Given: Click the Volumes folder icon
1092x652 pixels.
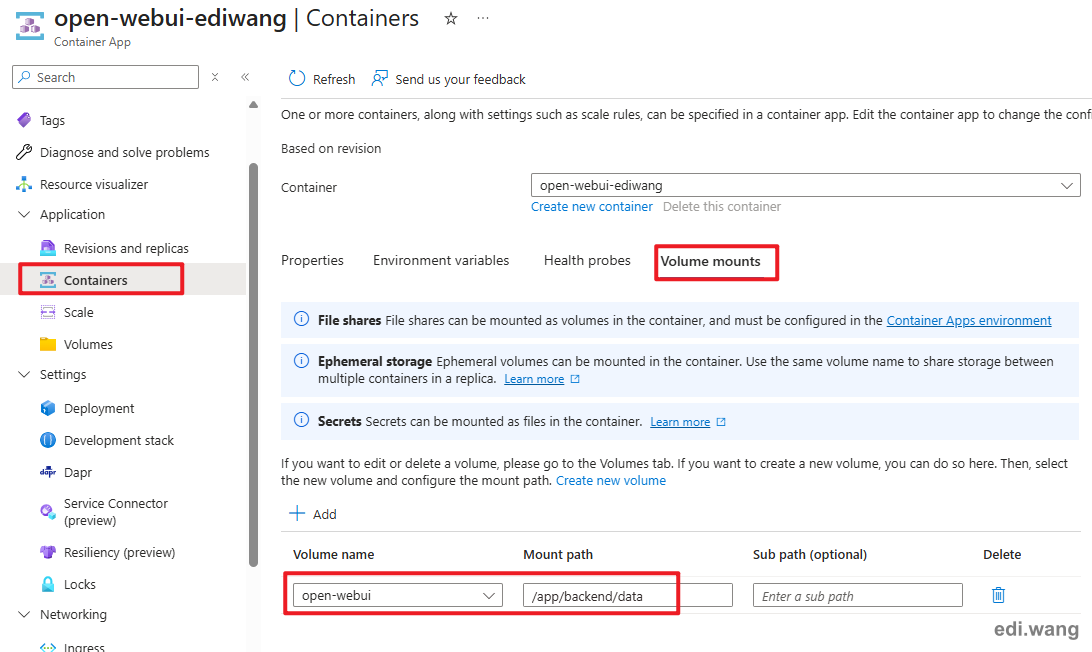Looking at the screenshot, I should coord(48,344).
